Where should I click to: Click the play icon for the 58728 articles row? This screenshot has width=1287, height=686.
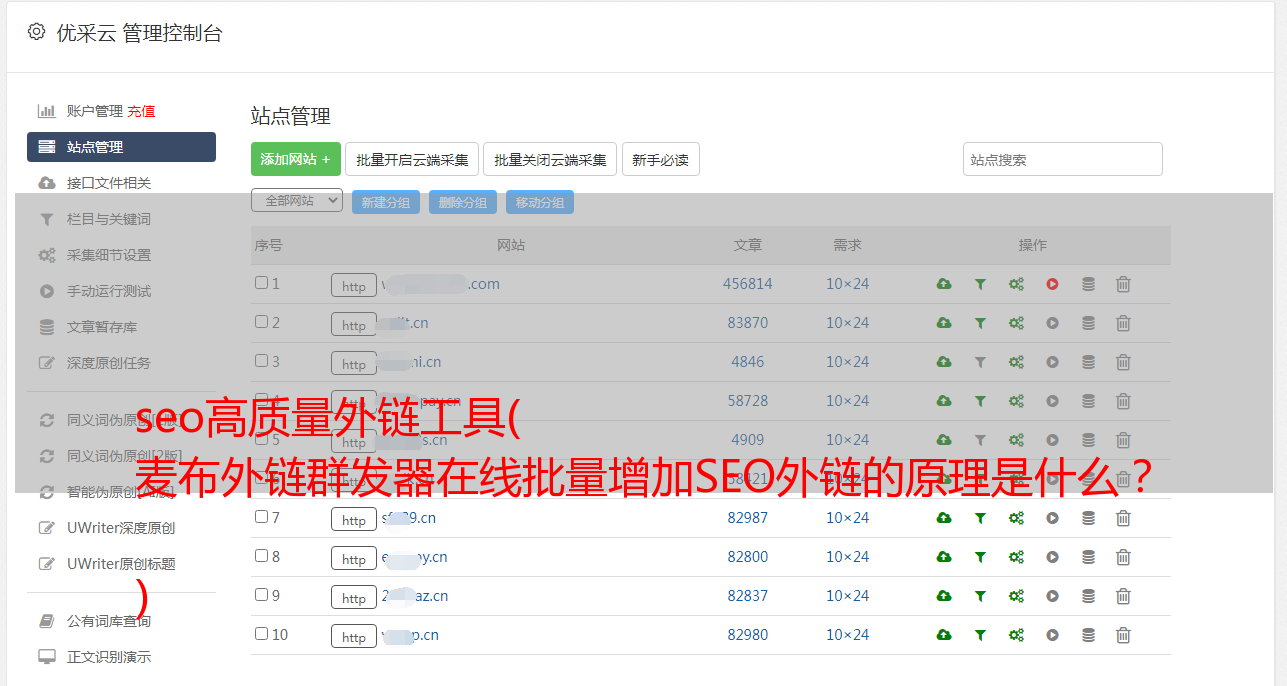click(1052, 401)
